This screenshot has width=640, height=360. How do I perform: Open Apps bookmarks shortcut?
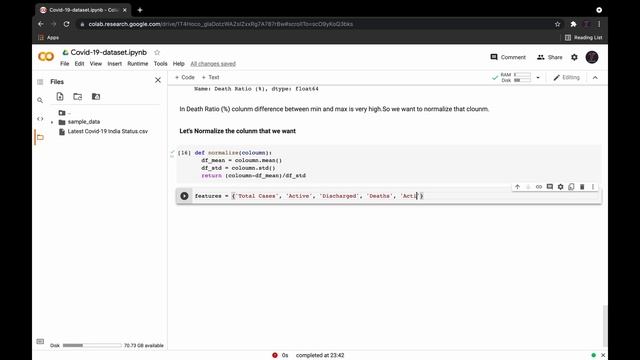click(x=49, y=38)
